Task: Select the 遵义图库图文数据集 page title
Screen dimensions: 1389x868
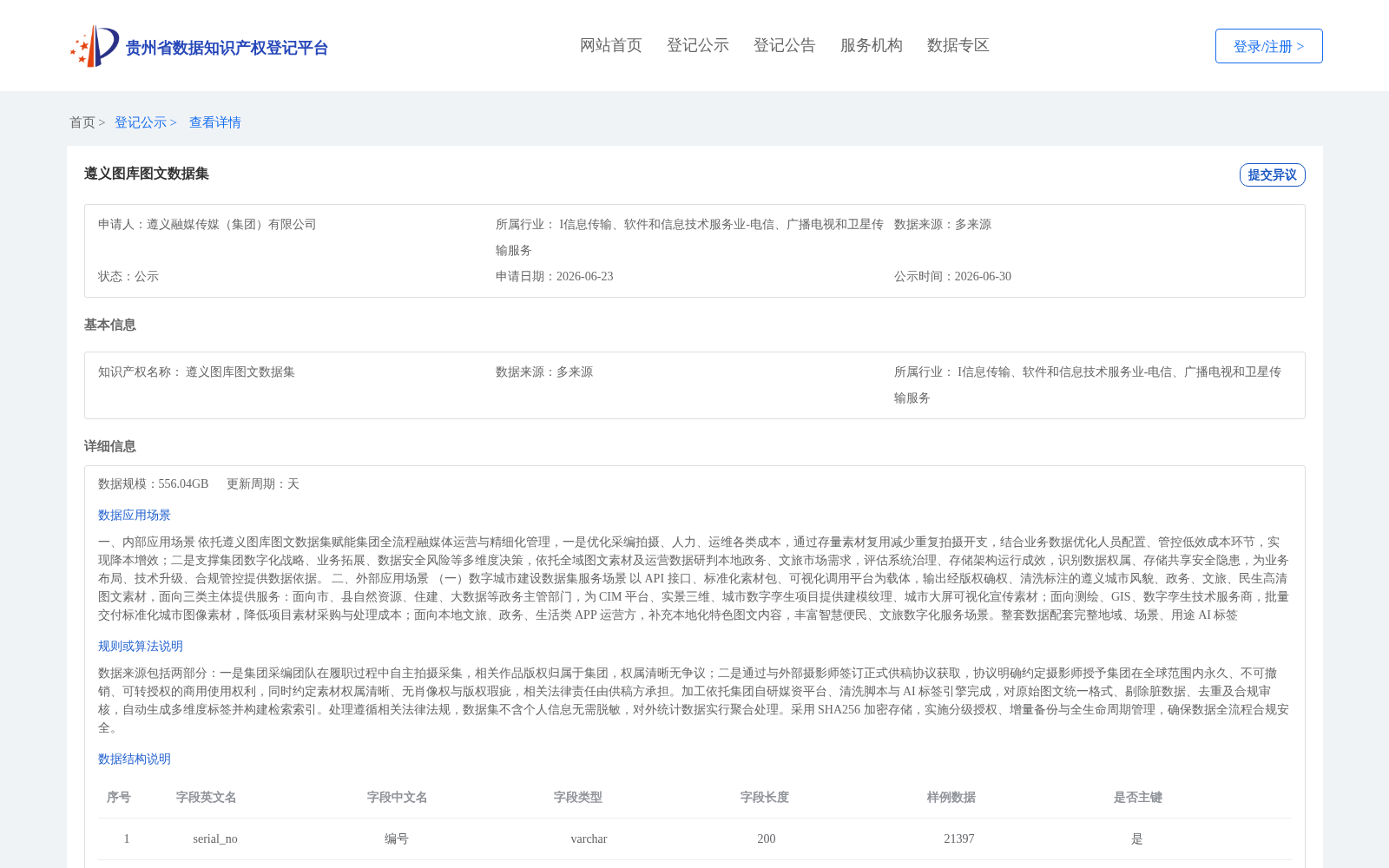Action: pos(147,174)
